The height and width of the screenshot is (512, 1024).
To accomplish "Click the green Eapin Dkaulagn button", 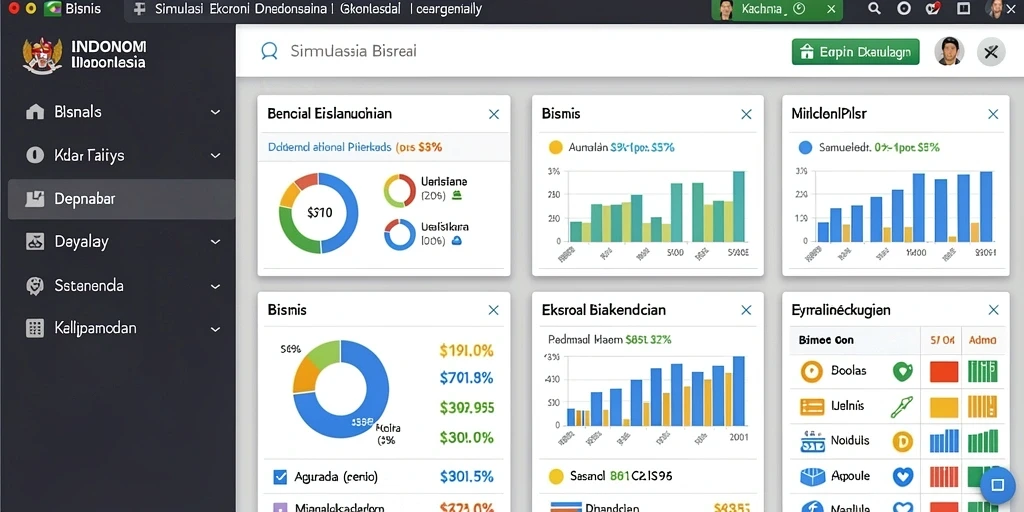I will coord(856,52).
